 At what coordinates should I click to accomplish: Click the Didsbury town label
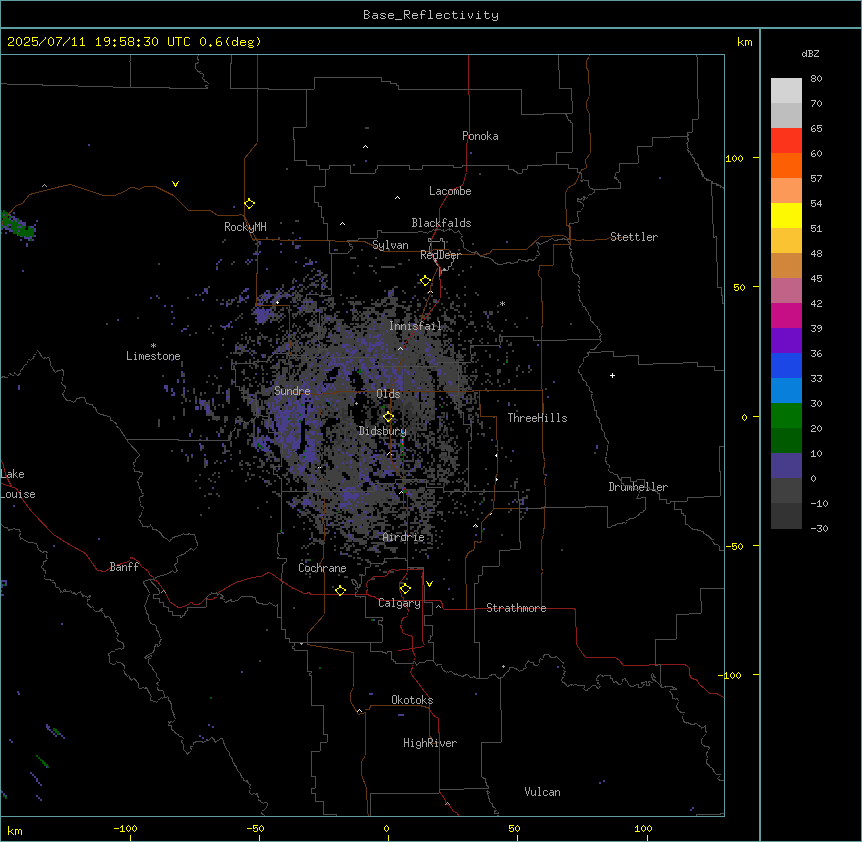tap(383, 431)
